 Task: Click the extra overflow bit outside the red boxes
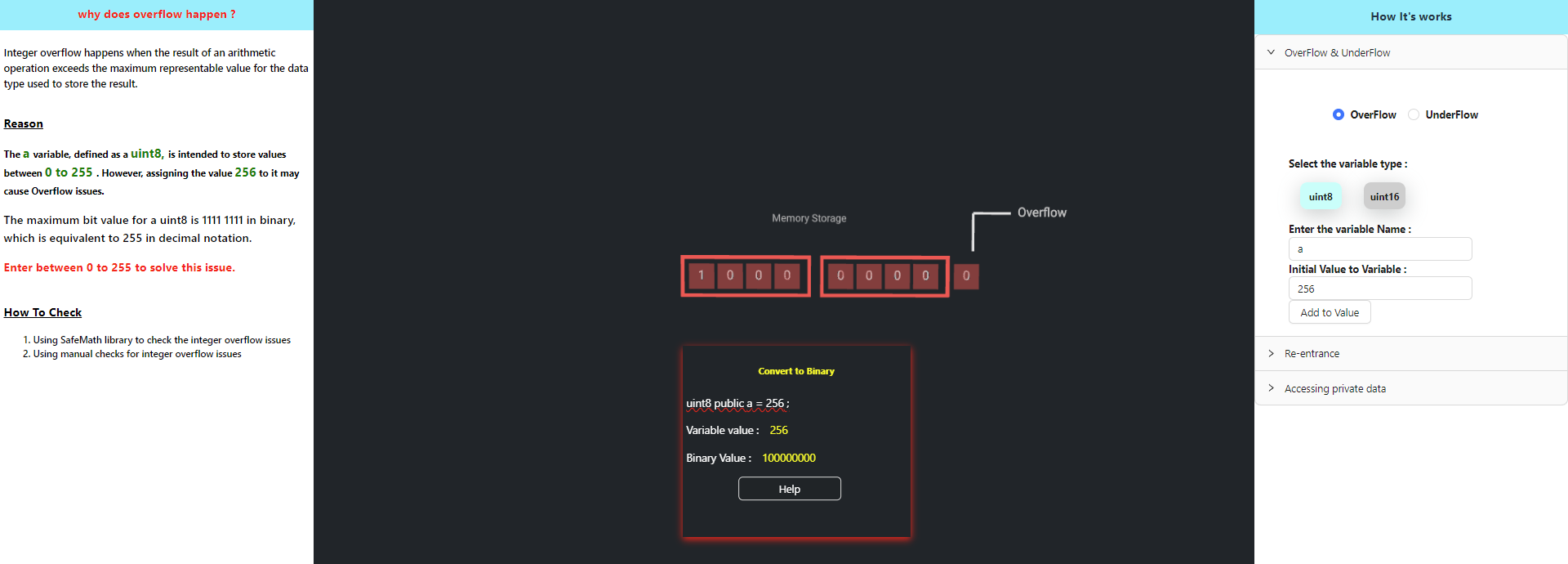[x=966, y=276]
